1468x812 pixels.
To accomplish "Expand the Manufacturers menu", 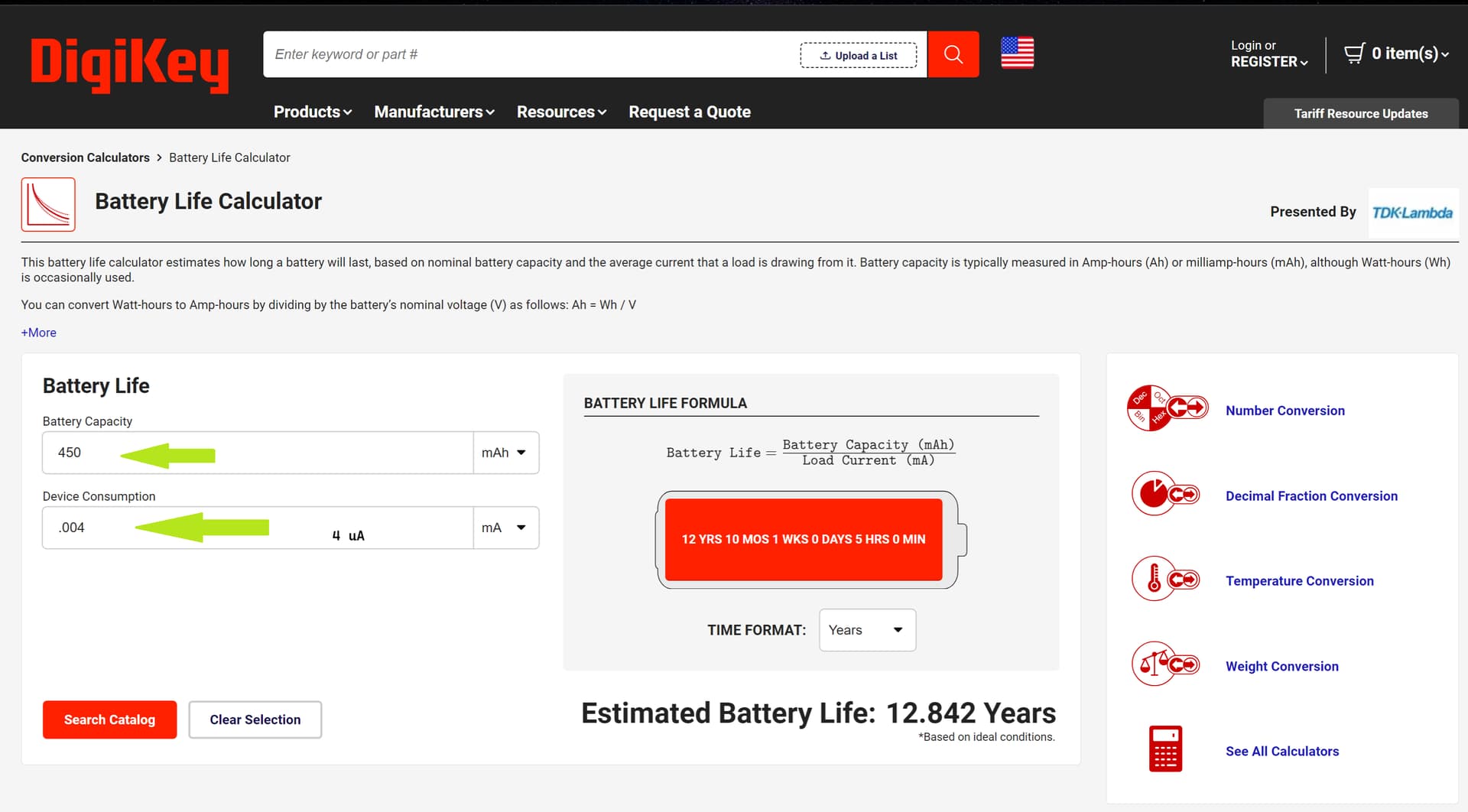I will coord(434,112).
